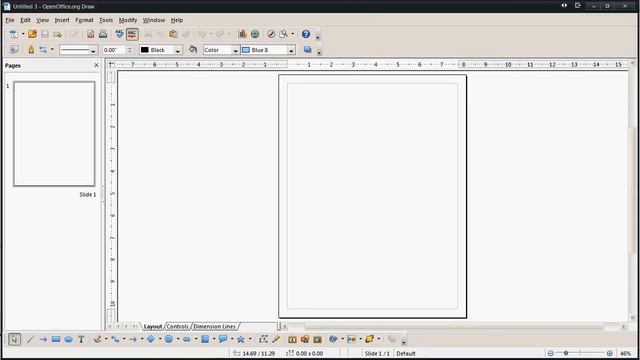Open the View menu

(x=42, y=20)
